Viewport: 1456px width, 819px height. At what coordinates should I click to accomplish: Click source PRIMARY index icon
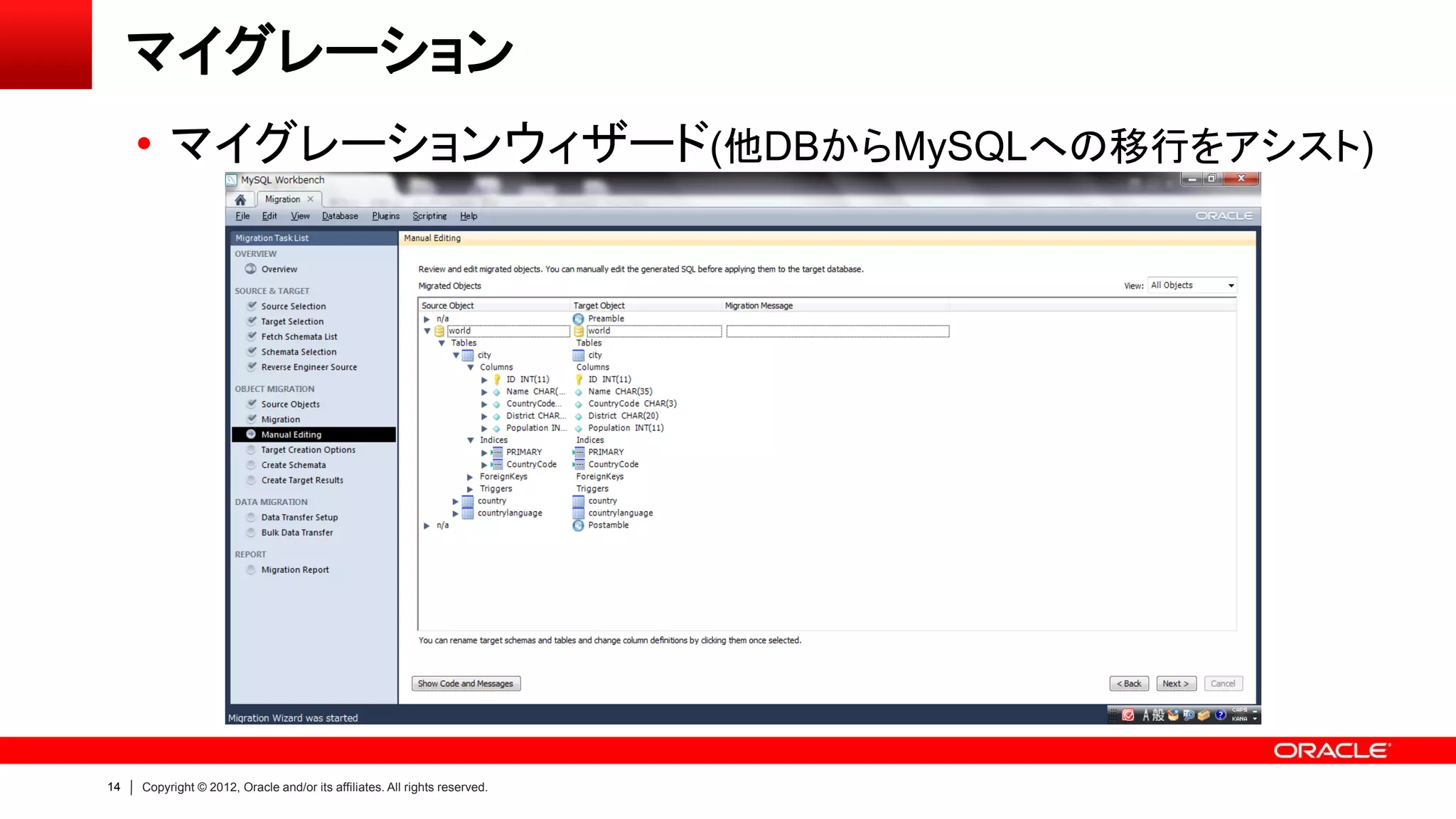click(497, 452)
